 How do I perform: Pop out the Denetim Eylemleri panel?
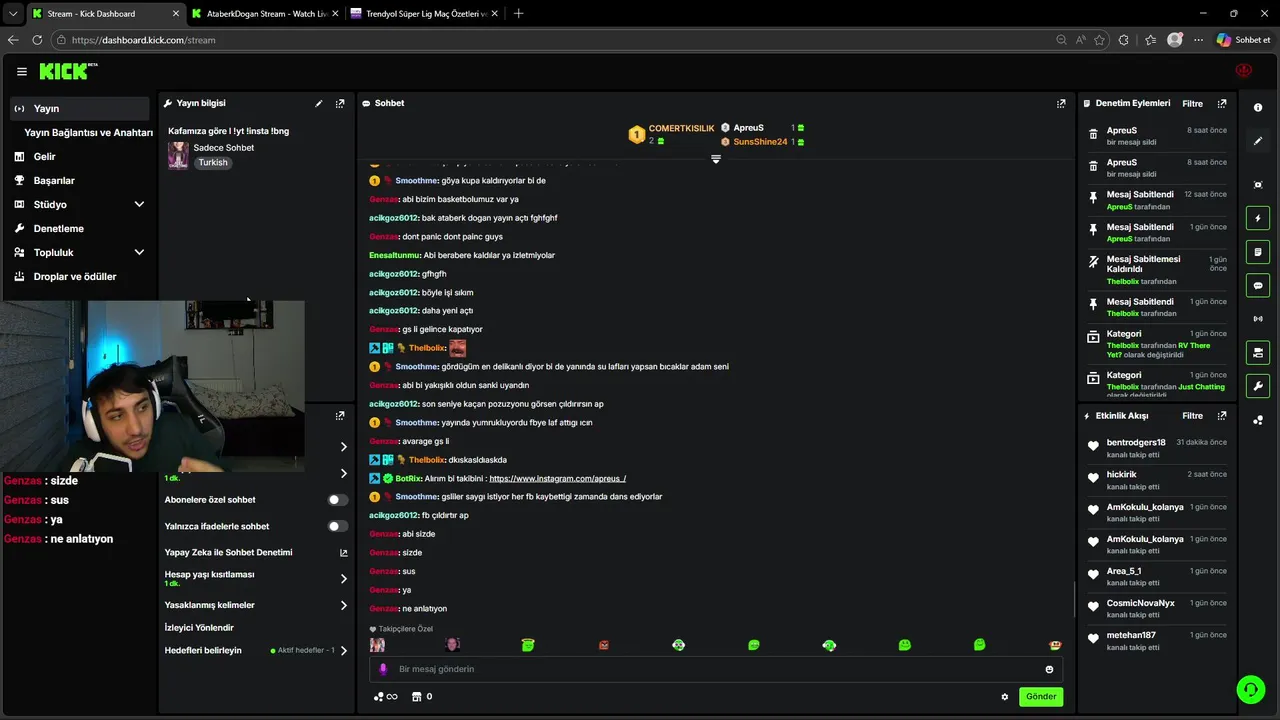(x=1222, y=103)
